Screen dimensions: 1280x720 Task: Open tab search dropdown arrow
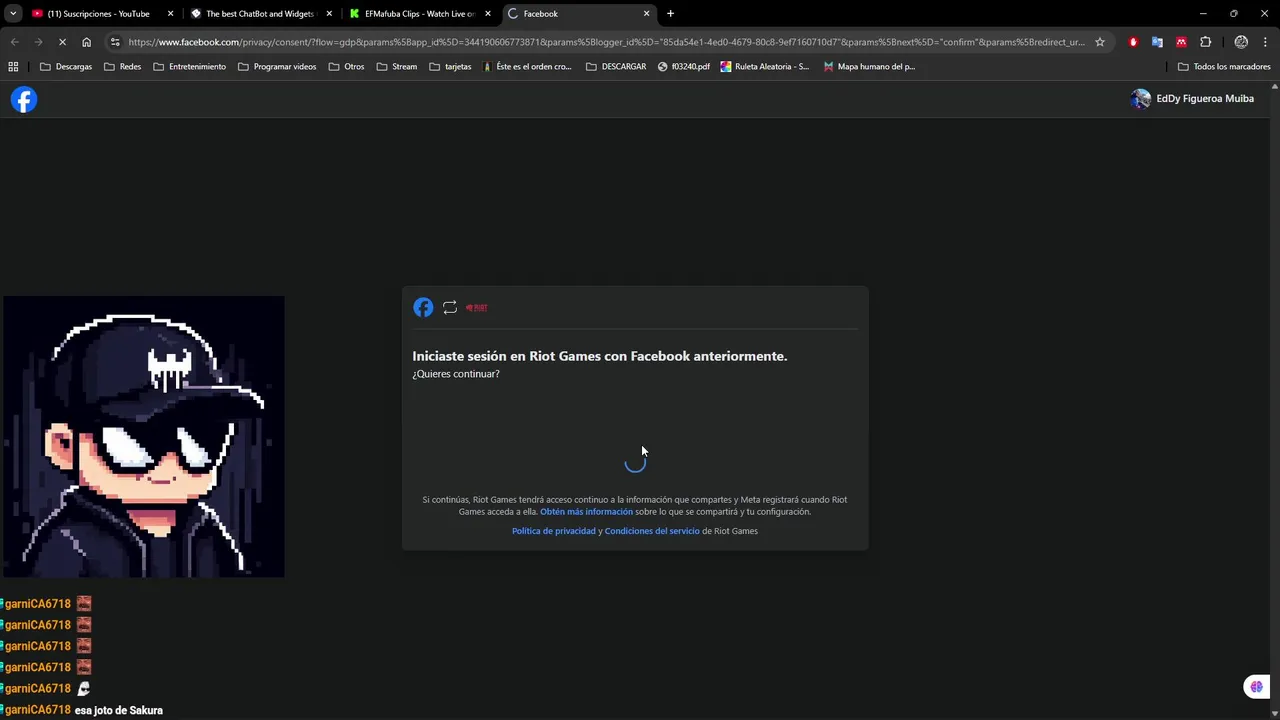click(x=13, y=14)
